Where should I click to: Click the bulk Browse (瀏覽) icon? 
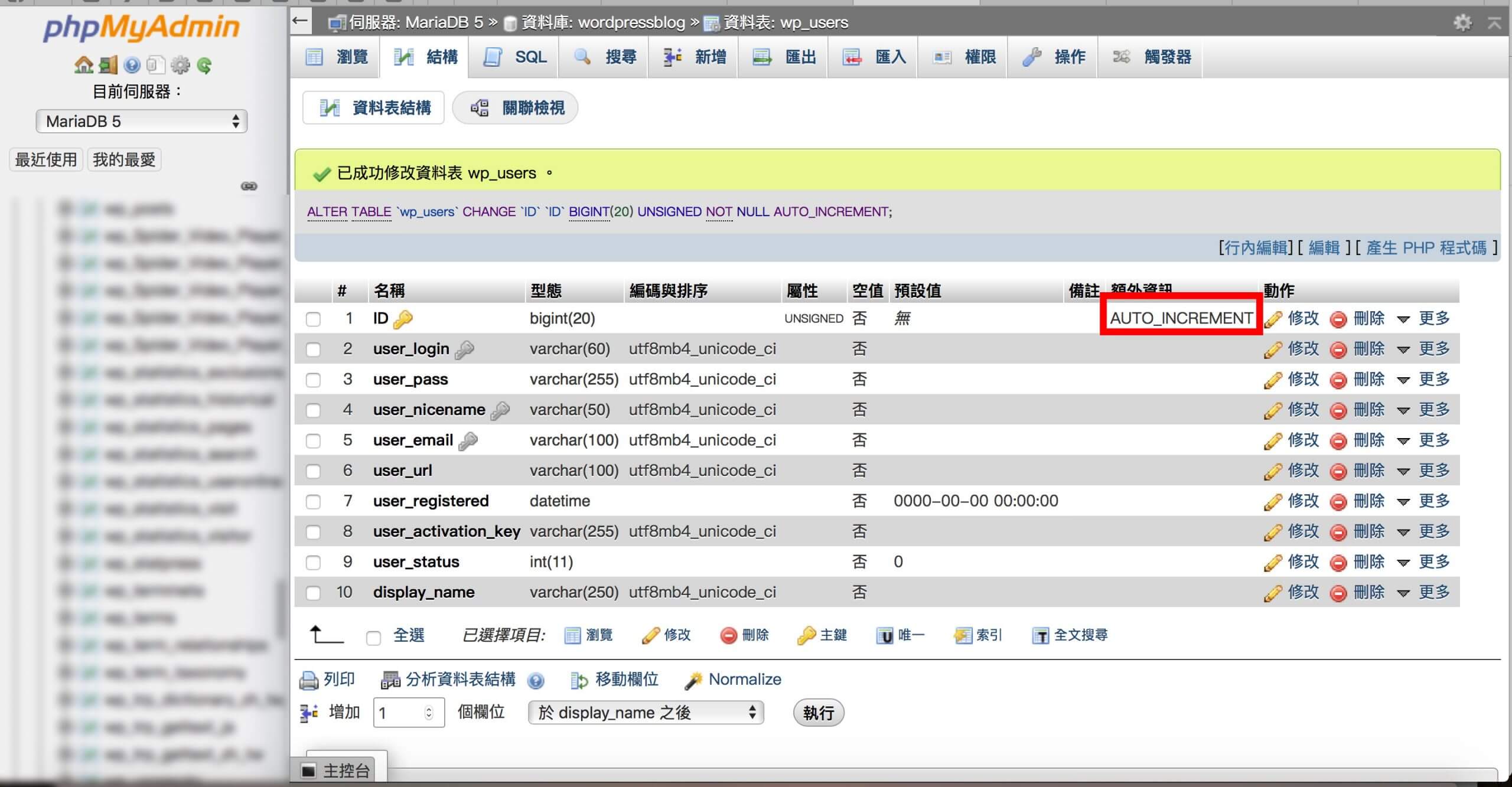pos(572,635)
